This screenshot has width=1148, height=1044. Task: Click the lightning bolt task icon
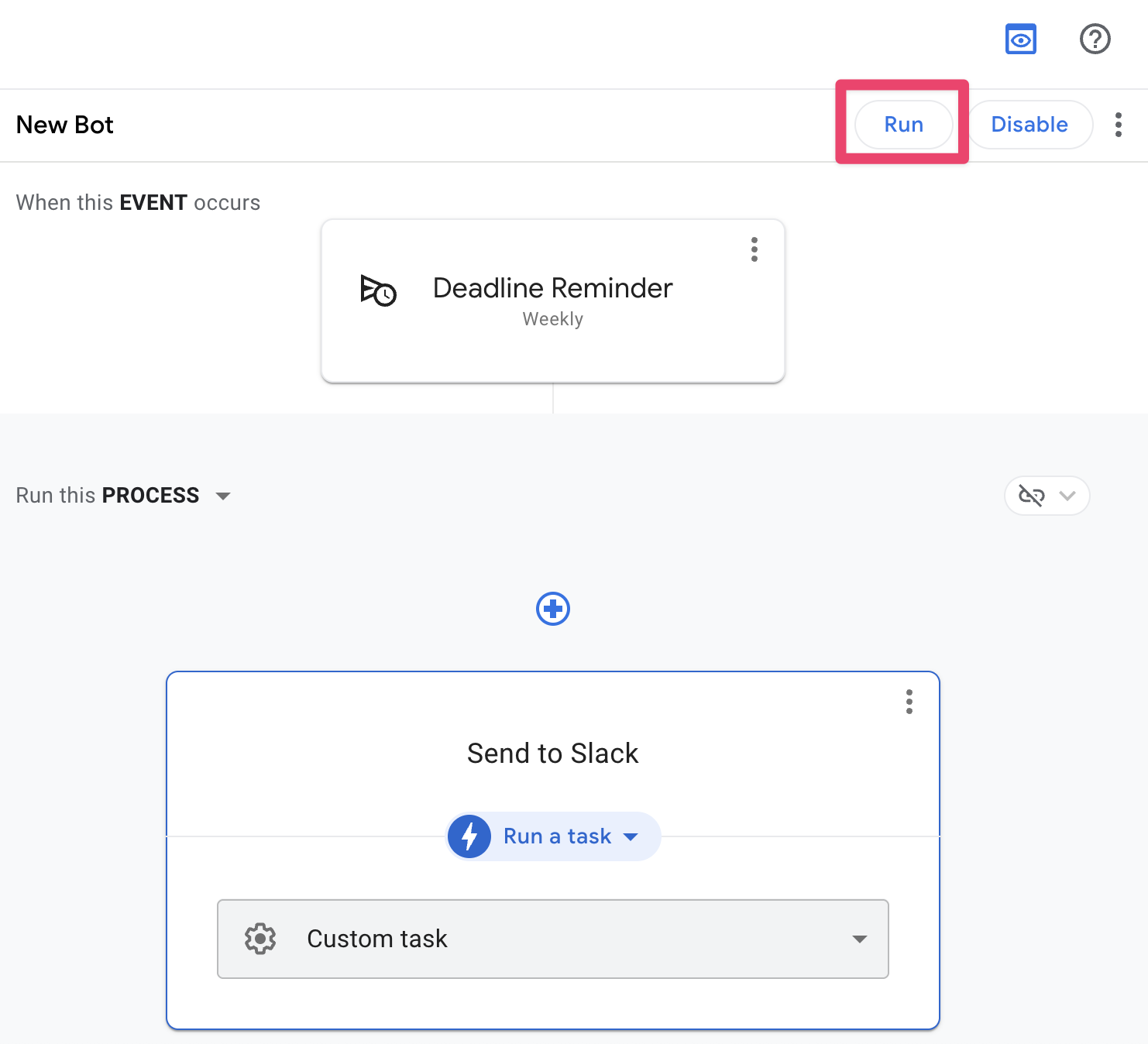[x=469, y=836]
